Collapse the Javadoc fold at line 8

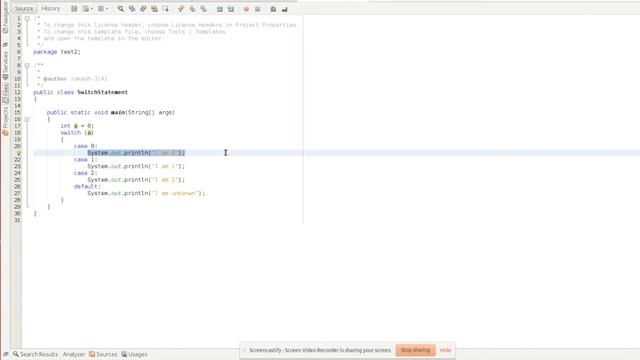click(27, 65)
